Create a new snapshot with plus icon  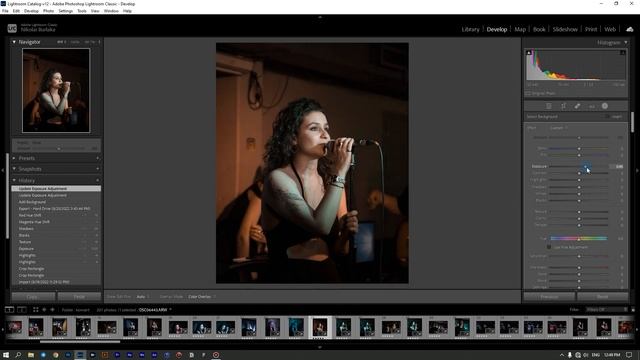click(98, 169)
